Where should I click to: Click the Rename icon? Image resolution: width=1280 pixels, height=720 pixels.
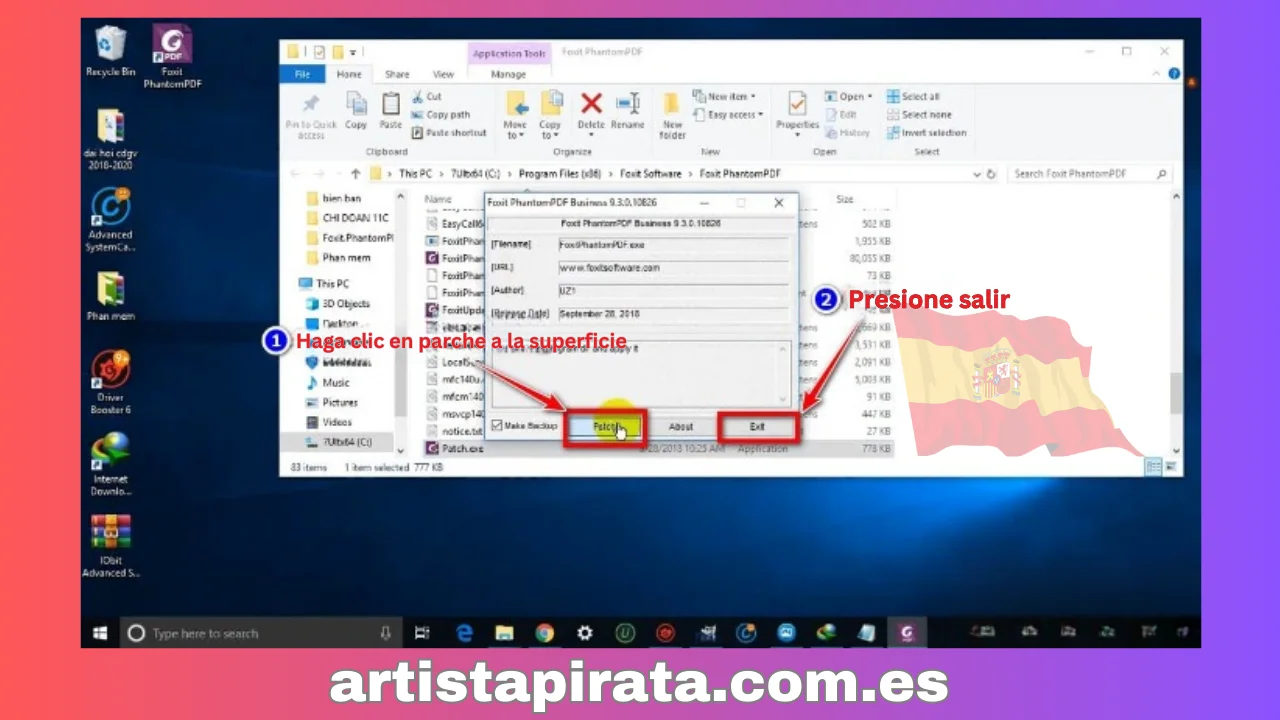pos(628,102)
